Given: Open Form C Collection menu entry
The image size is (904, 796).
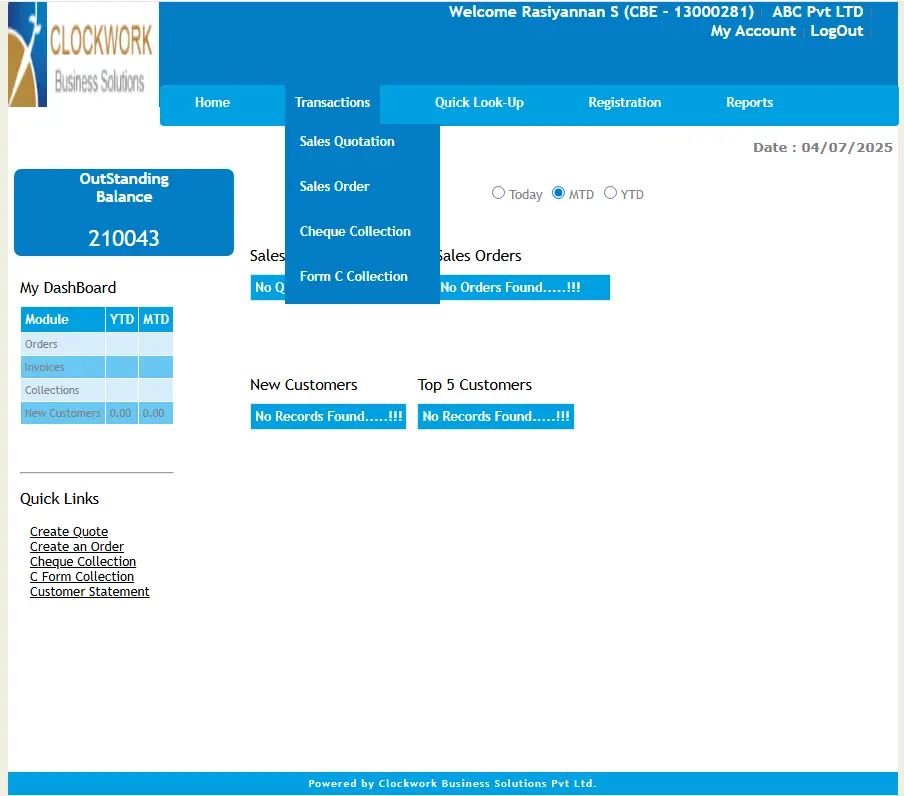Looking at the screenshot, I should point(353,276).
